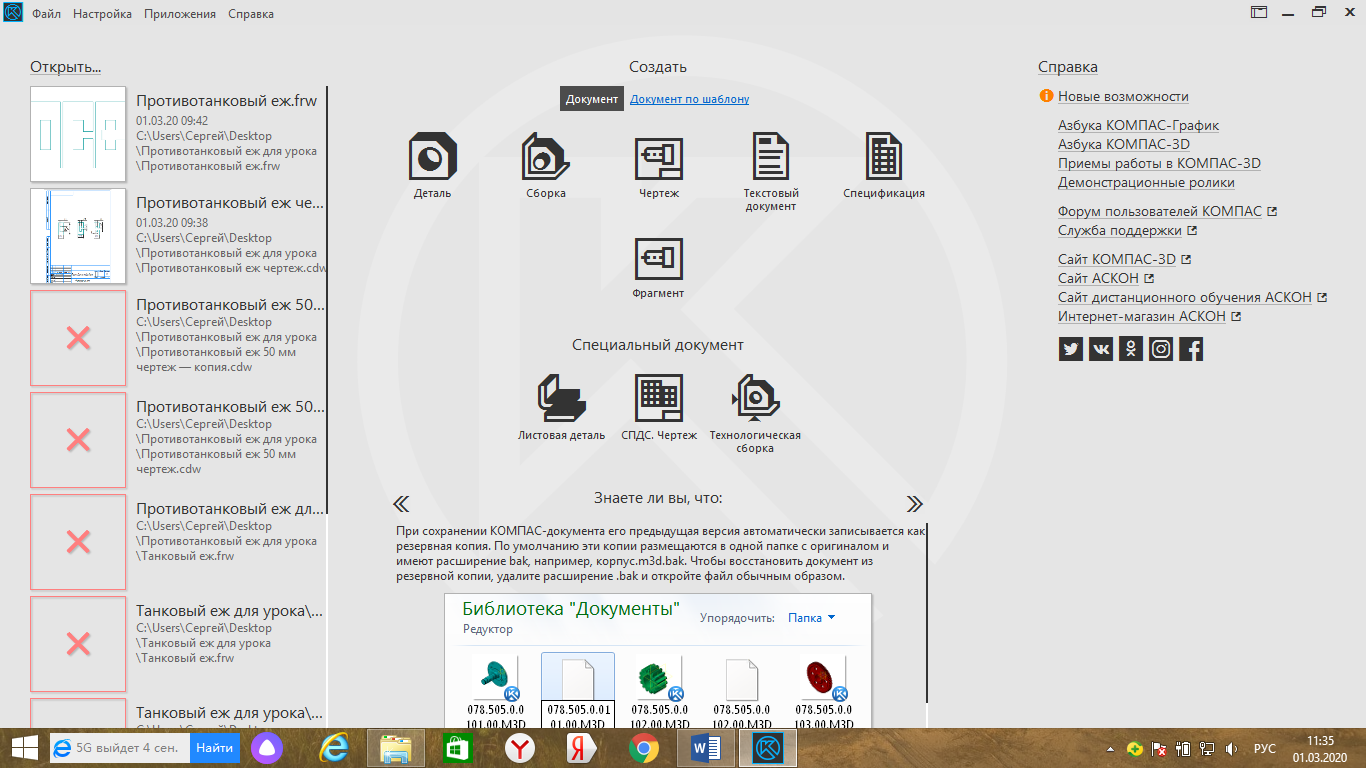Open Windows Start menu

(x=24, y=747)
